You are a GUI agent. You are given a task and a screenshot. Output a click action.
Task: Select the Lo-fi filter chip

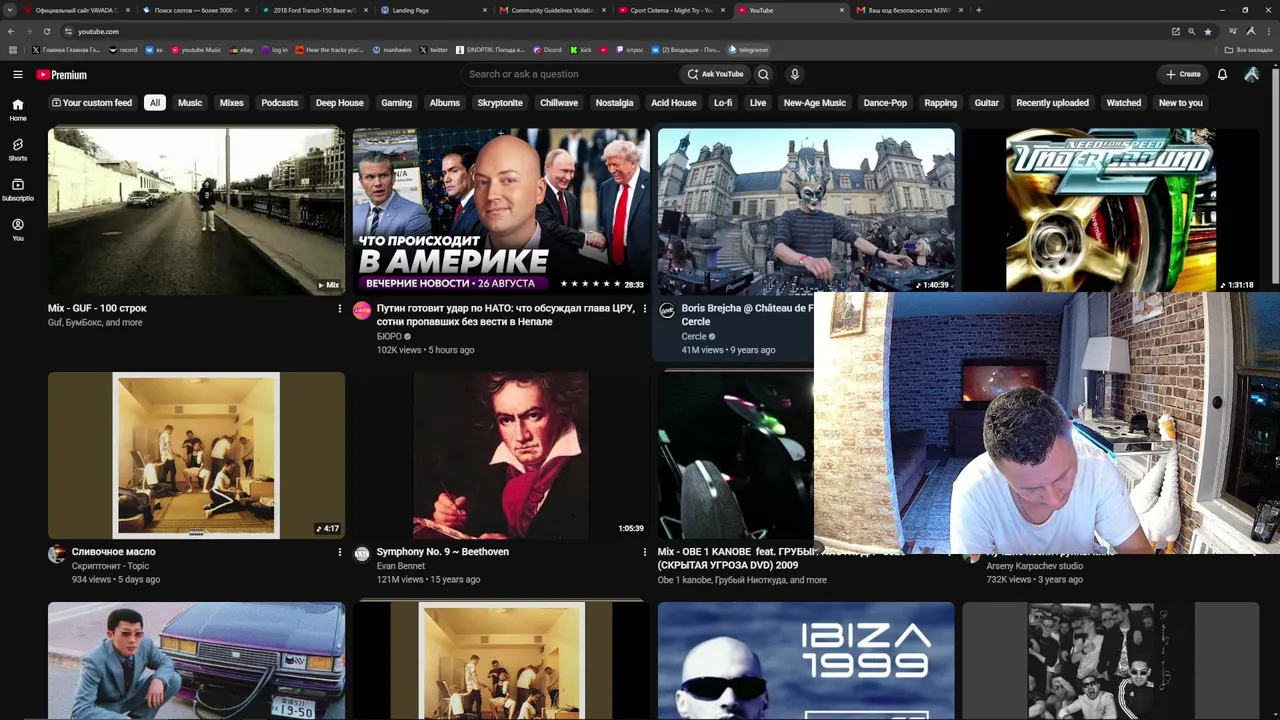(x=723, y=103)
